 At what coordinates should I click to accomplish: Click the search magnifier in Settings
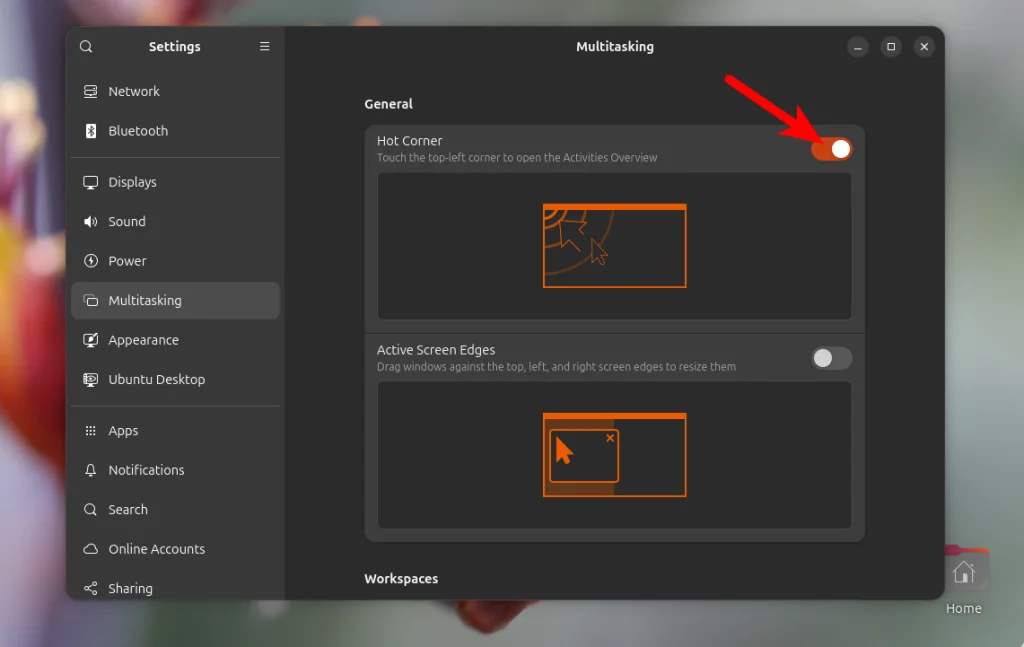86,46
